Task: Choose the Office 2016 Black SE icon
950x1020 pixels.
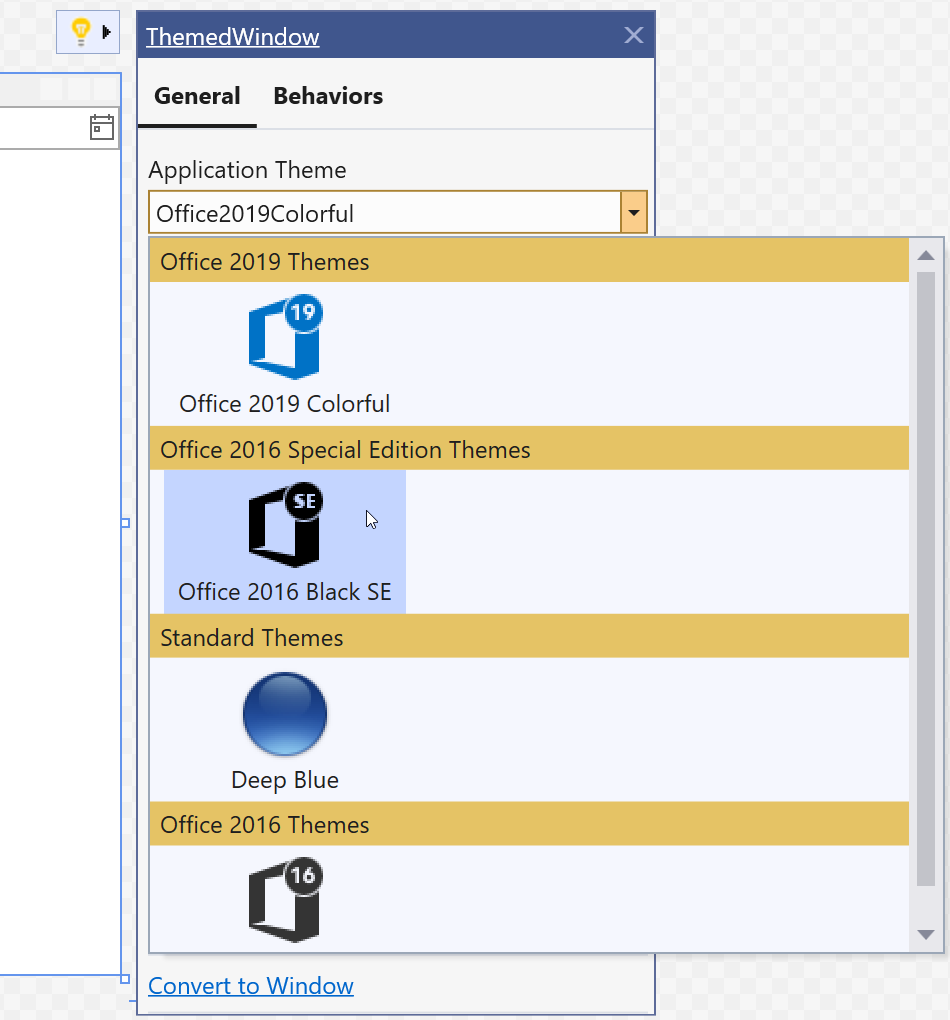Action: 284,526
